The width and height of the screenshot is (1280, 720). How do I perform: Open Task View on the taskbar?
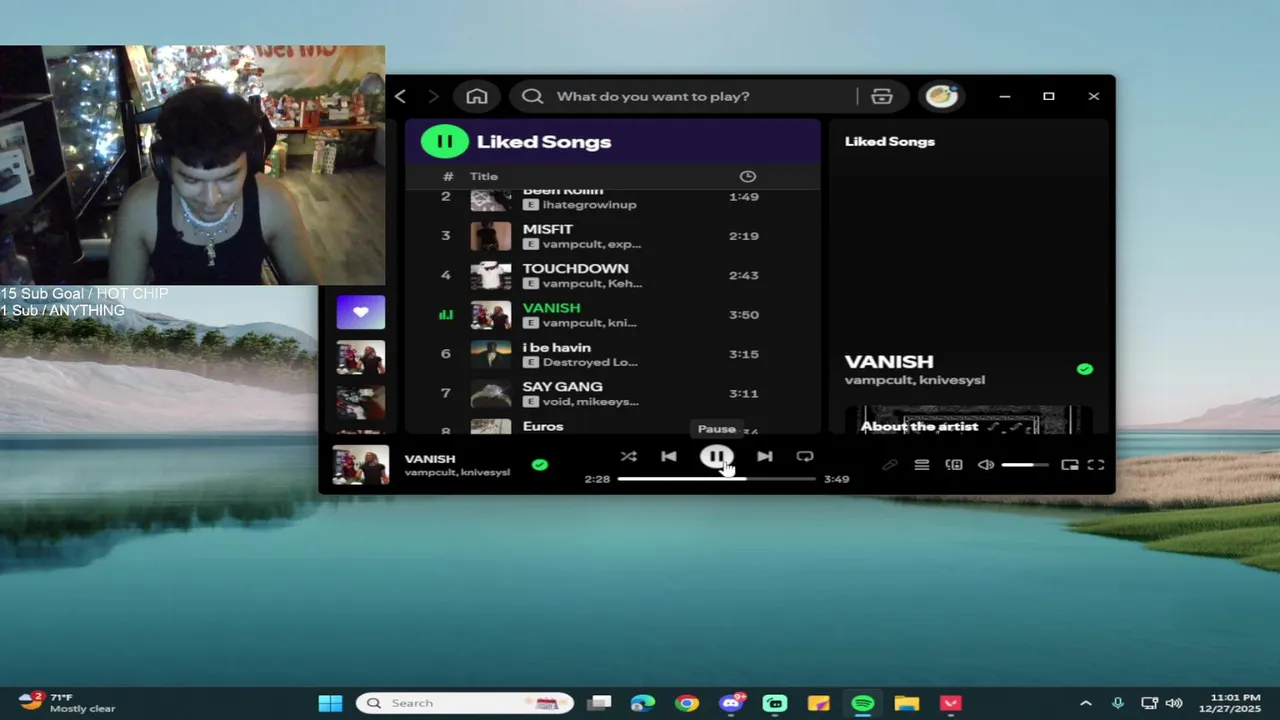tap(599, 703)
